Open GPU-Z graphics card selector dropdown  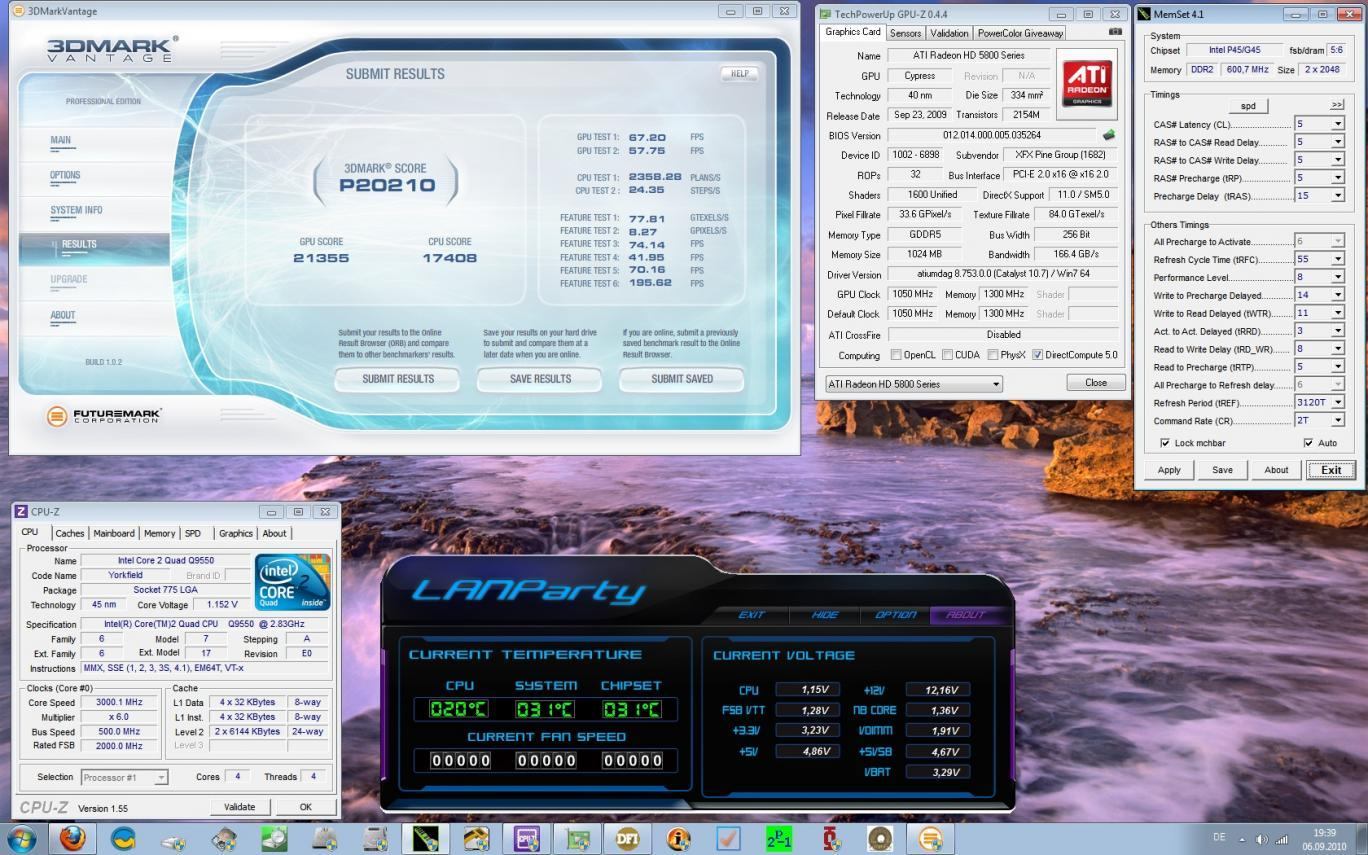point(913,384)
